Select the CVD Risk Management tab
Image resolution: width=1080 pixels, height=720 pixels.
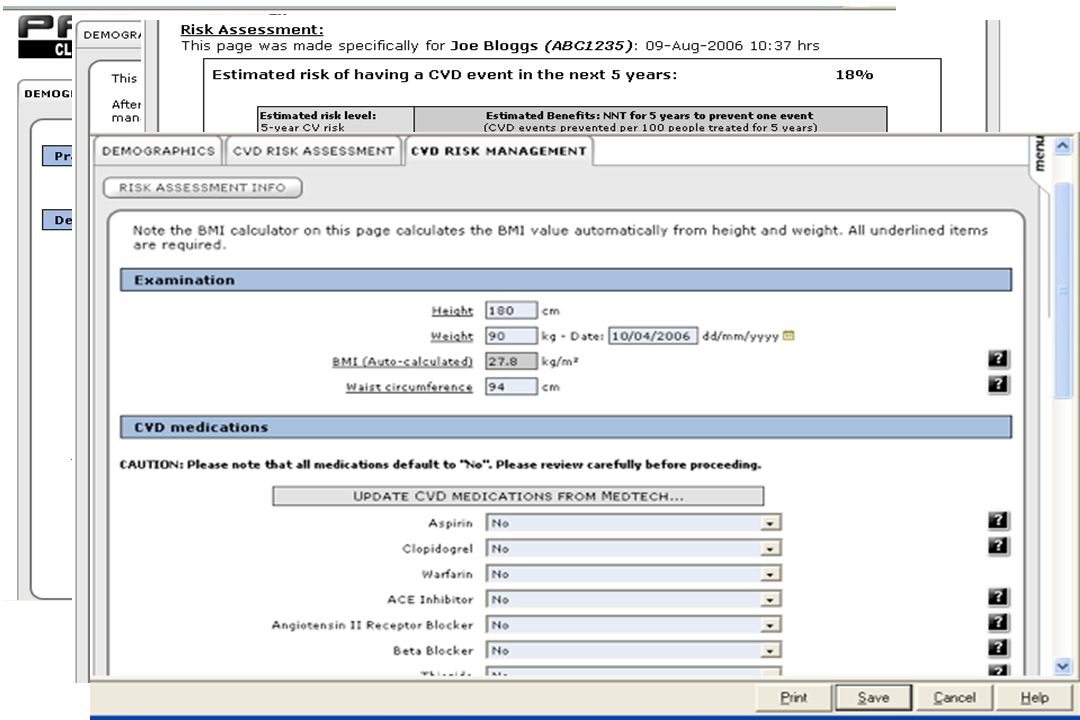click(499, 151)
